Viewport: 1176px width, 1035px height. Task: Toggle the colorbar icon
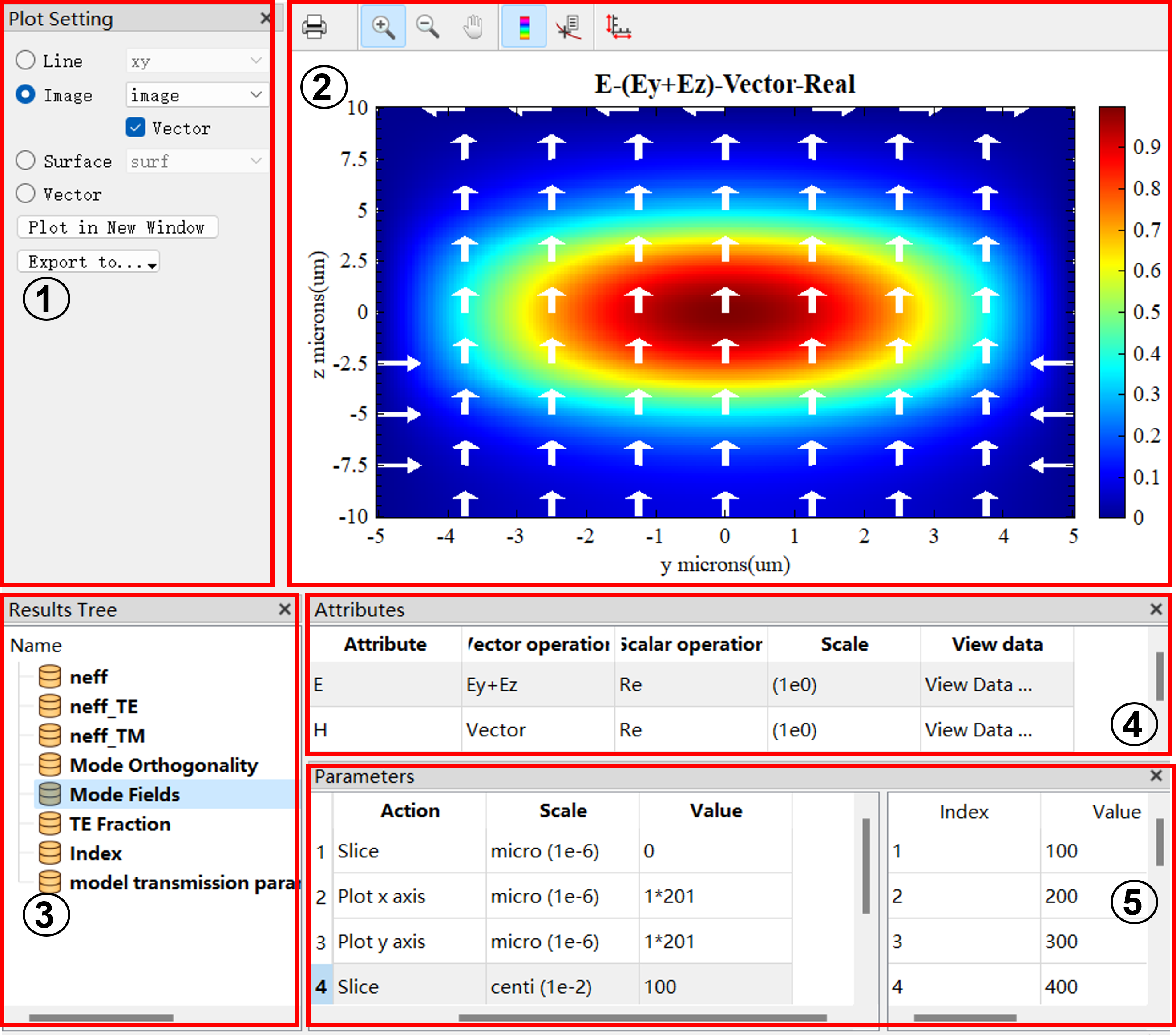[524, 27]
